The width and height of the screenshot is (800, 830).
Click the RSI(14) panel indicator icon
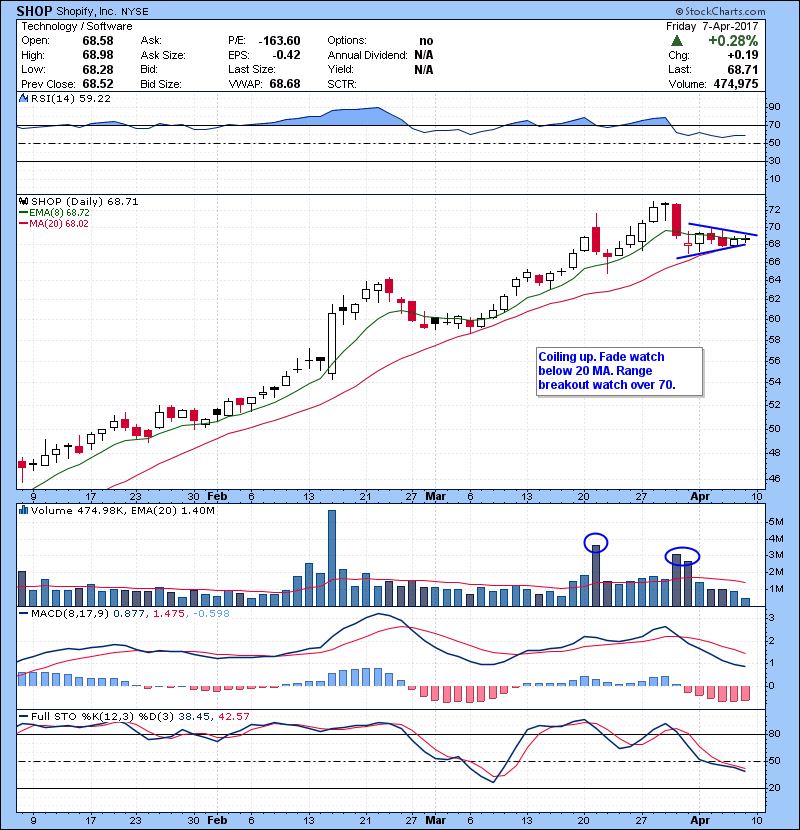tap(24, 98)
